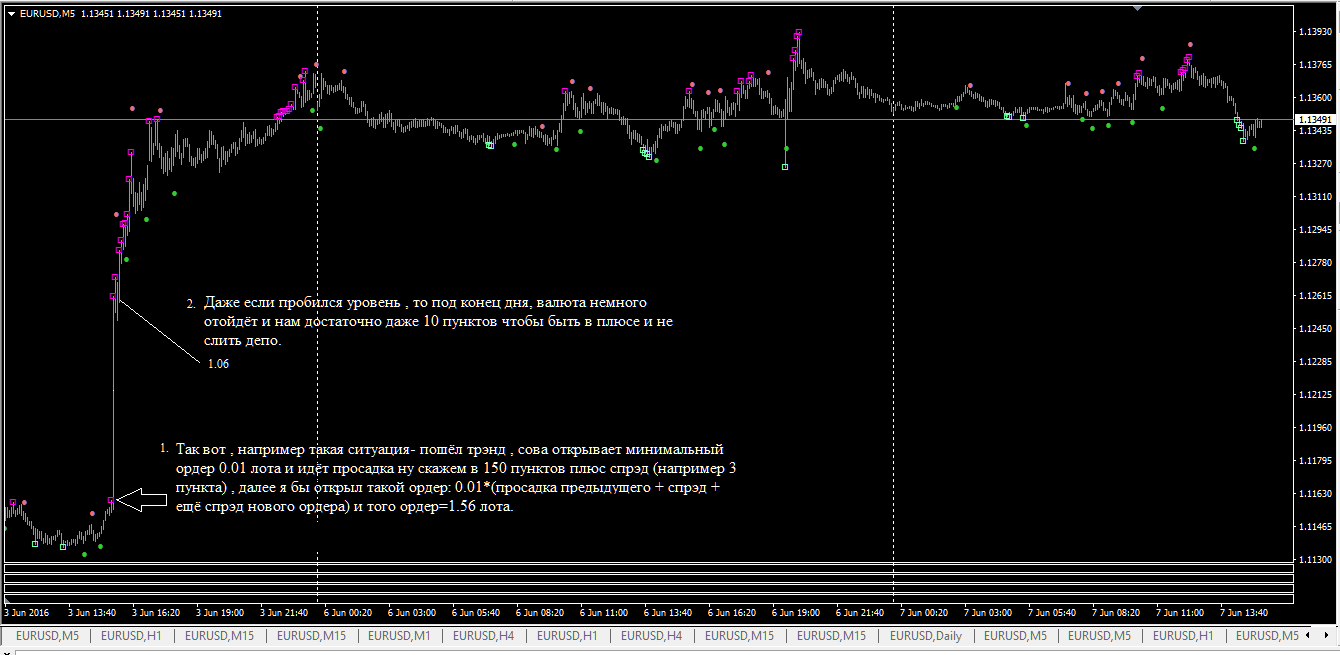Click the 7 Jun 11:00 time label

[x=1180, y=612]
